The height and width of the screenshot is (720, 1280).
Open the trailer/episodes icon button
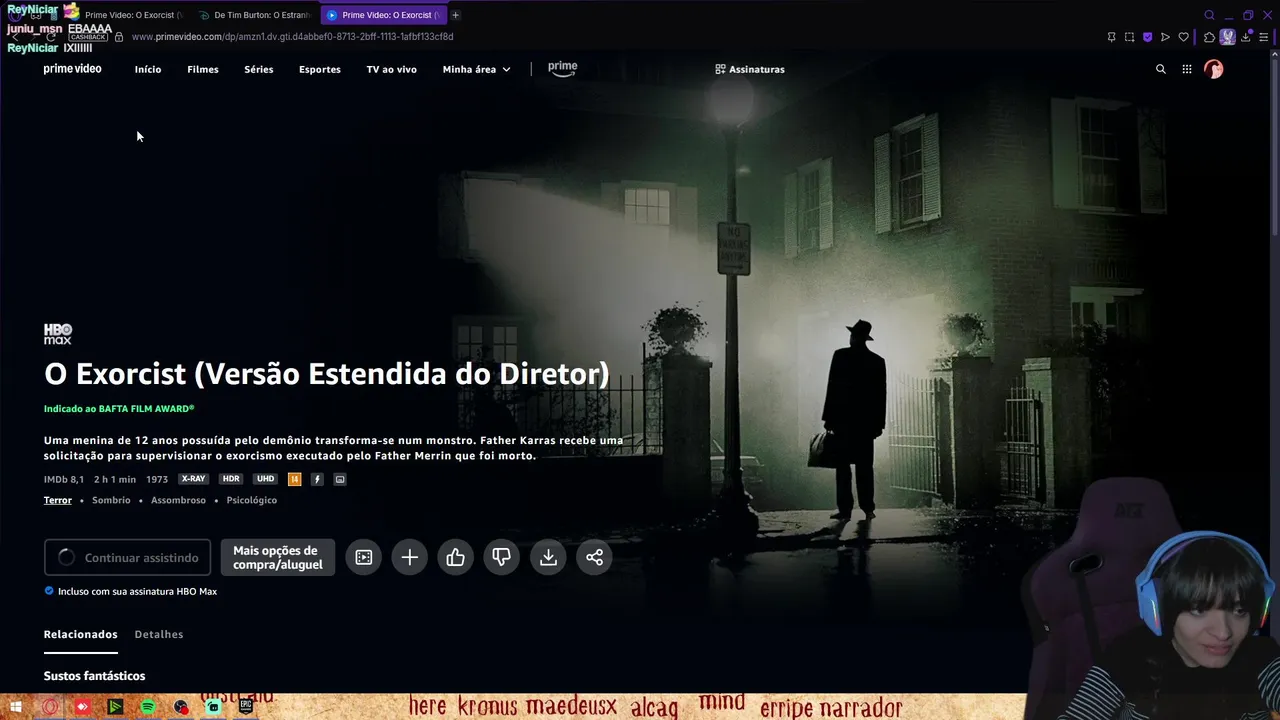point(364,557)
